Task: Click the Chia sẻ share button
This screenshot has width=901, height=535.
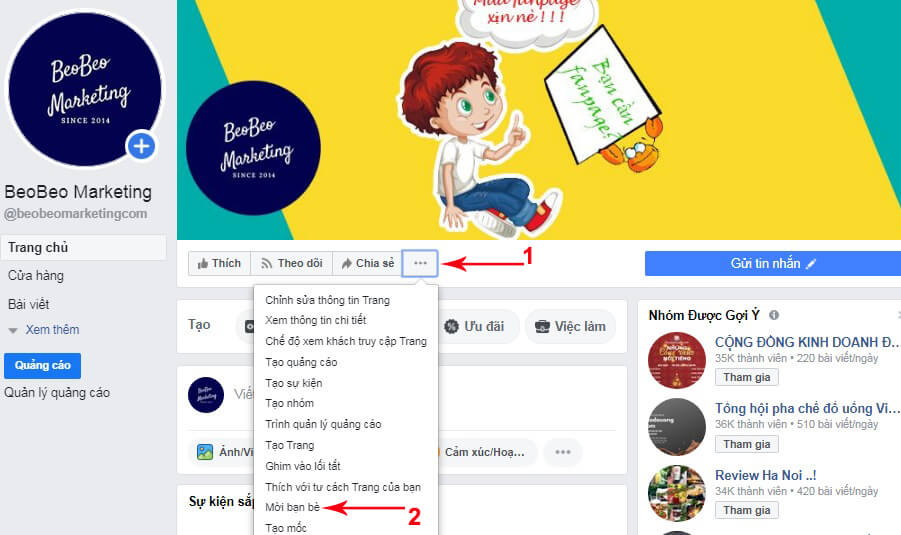Action: 367,263
